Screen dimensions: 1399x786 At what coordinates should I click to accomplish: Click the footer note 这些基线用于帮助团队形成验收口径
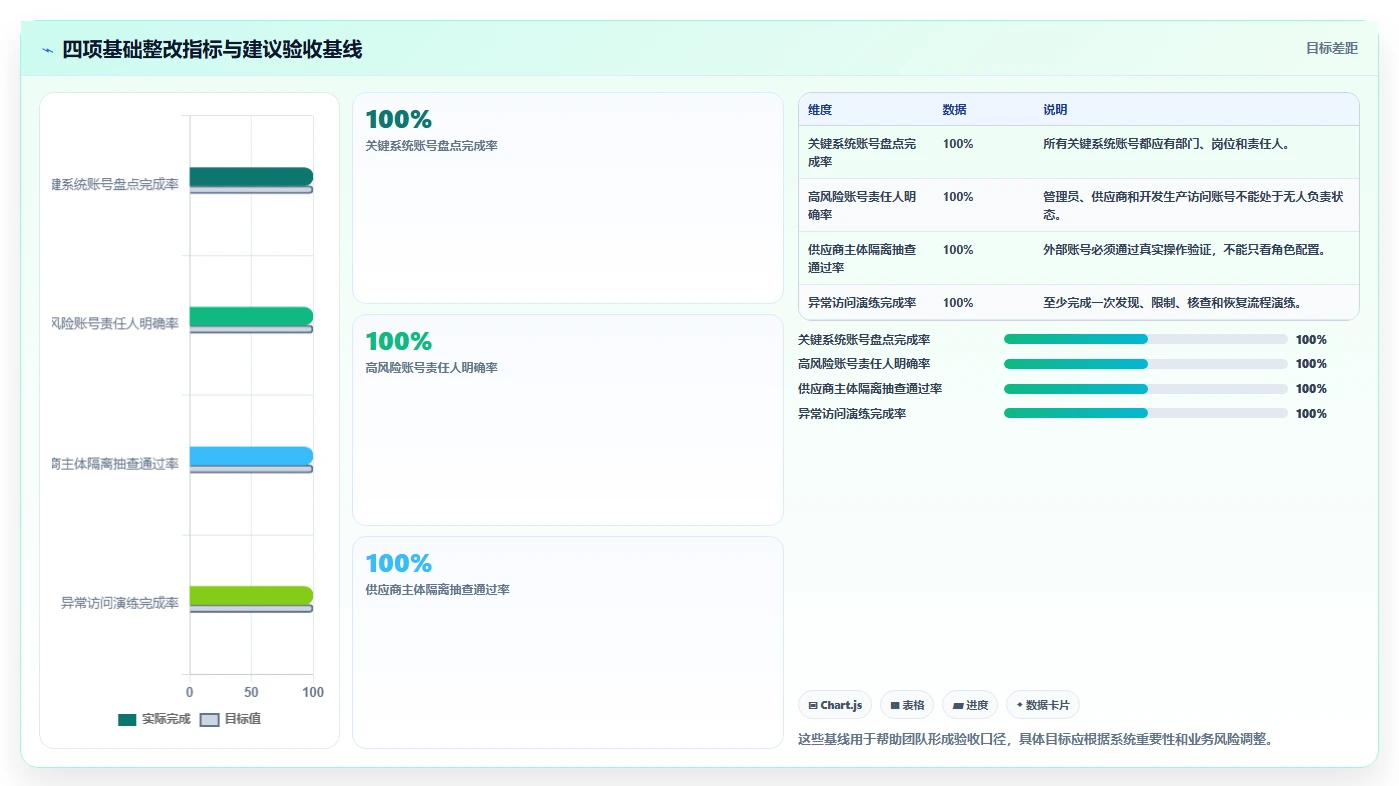[x=1035, y=740]
